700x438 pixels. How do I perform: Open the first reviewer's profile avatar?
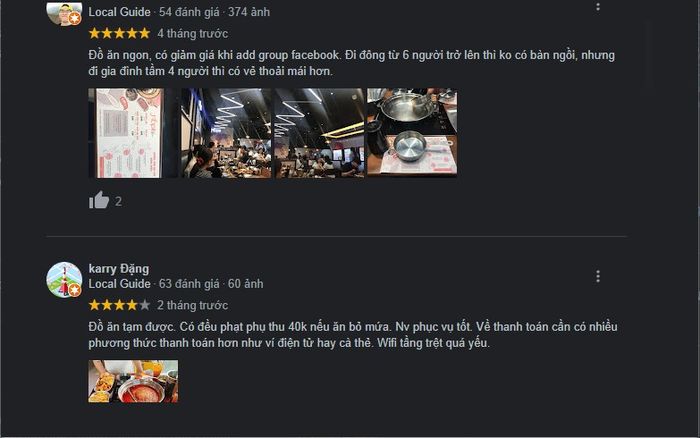click(x=64, y=13)
